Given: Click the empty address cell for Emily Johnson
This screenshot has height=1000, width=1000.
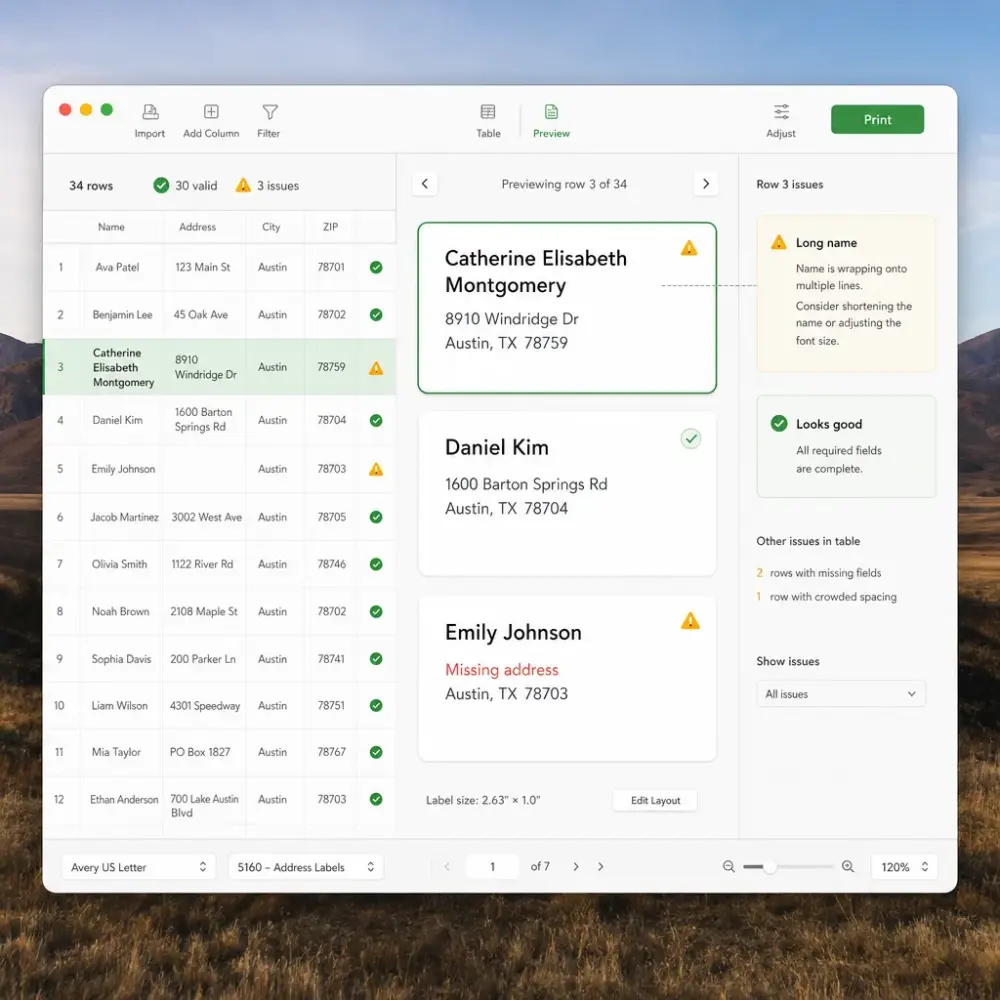Looking at the screenshot, I should 204,469.
